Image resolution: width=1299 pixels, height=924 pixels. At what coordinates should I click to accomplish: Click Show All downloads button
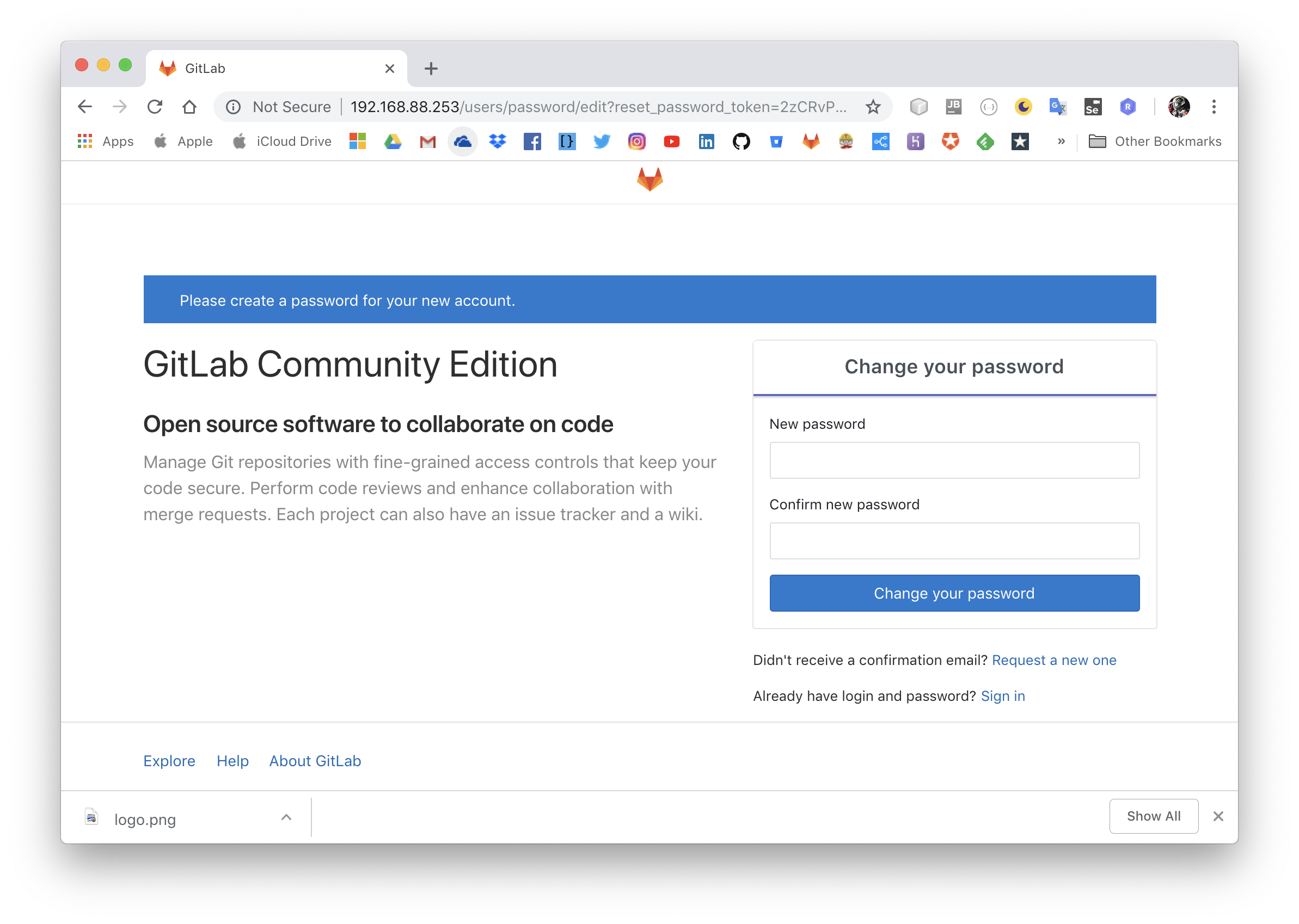coord(1153,816)
